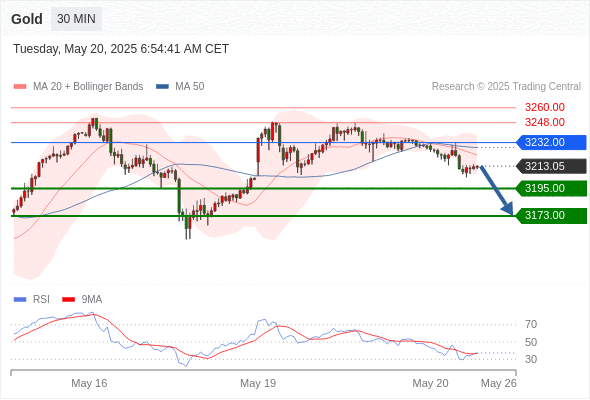The image size is (590, 400).
Task: Click the Research © 2025 Trading Central text
Action: click(x=506, y=87)
